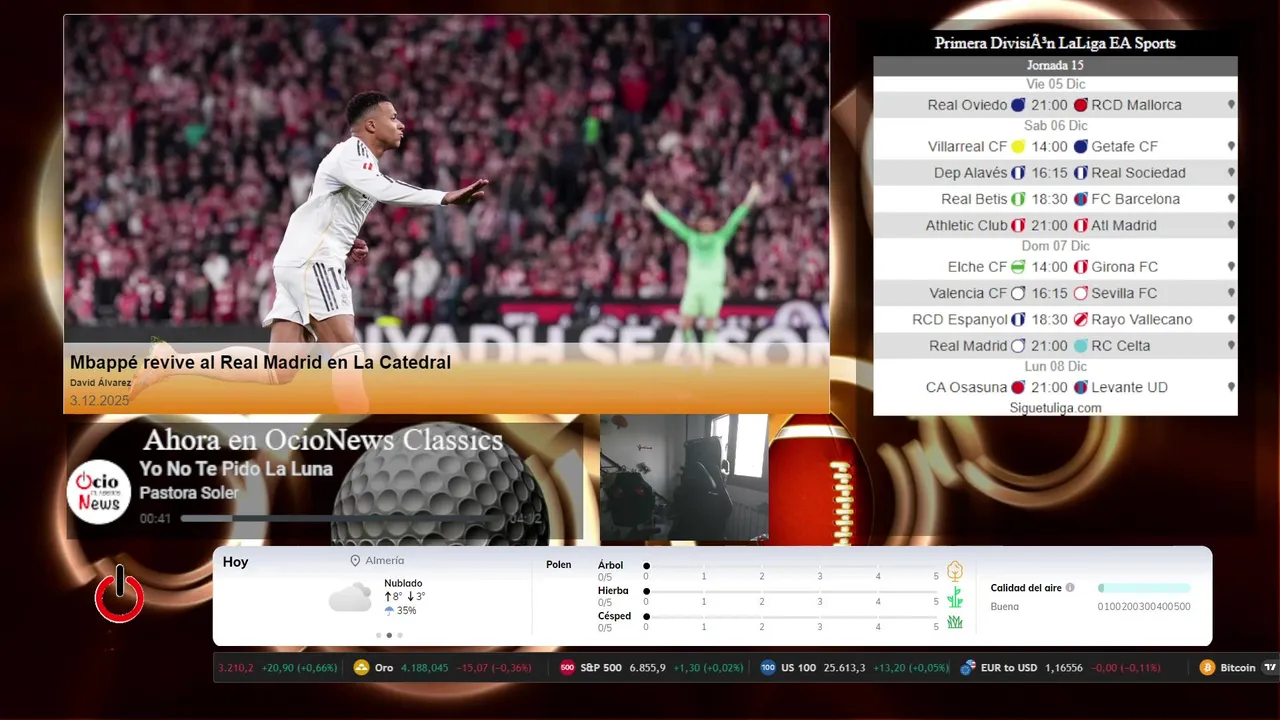Viewport: 1280px width, 720px height.
Task: Select the active middle weather carousel dot
Action: (x=389, y=635)
